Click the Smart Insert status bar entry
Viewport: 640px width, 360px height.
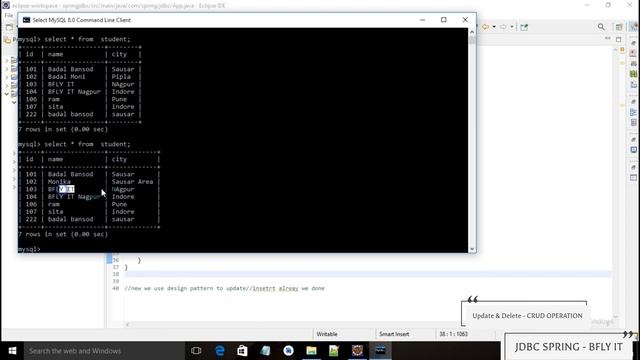[394, 334]
